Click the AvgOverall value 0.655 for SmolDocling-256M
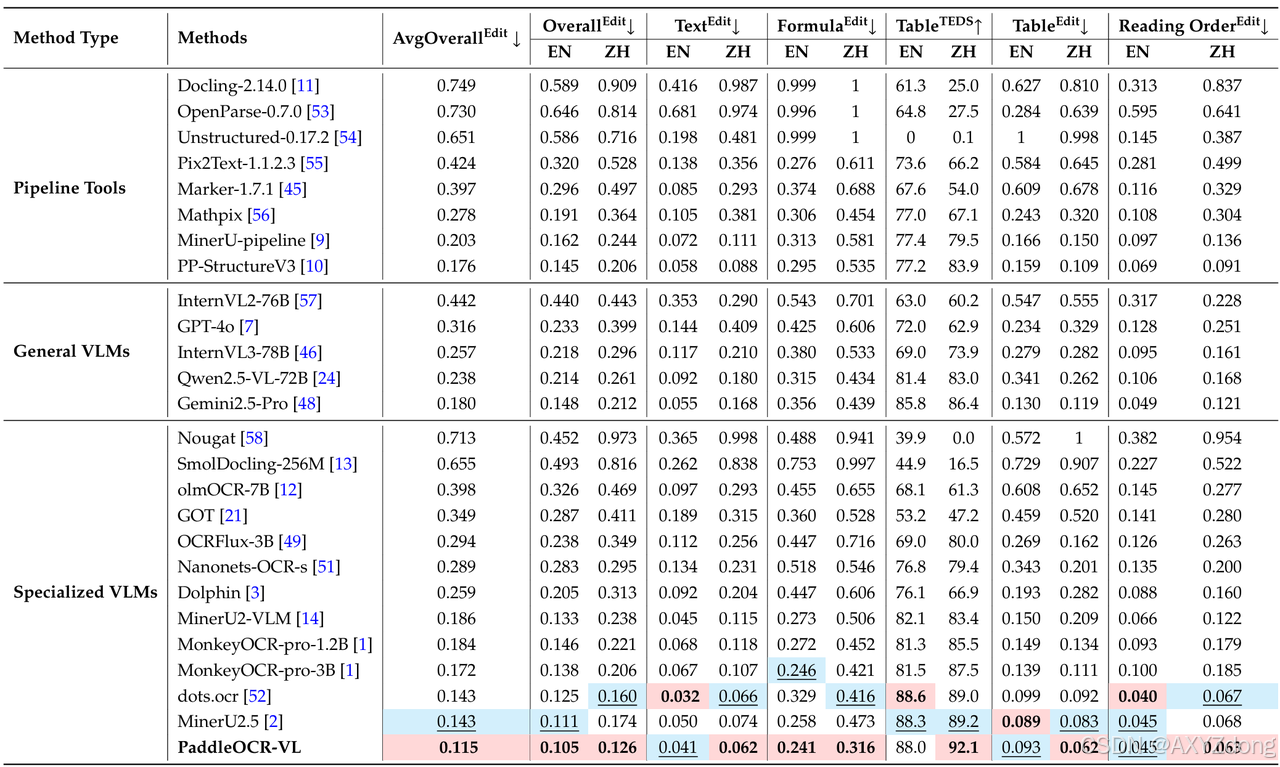 click(x=456, y=464)
